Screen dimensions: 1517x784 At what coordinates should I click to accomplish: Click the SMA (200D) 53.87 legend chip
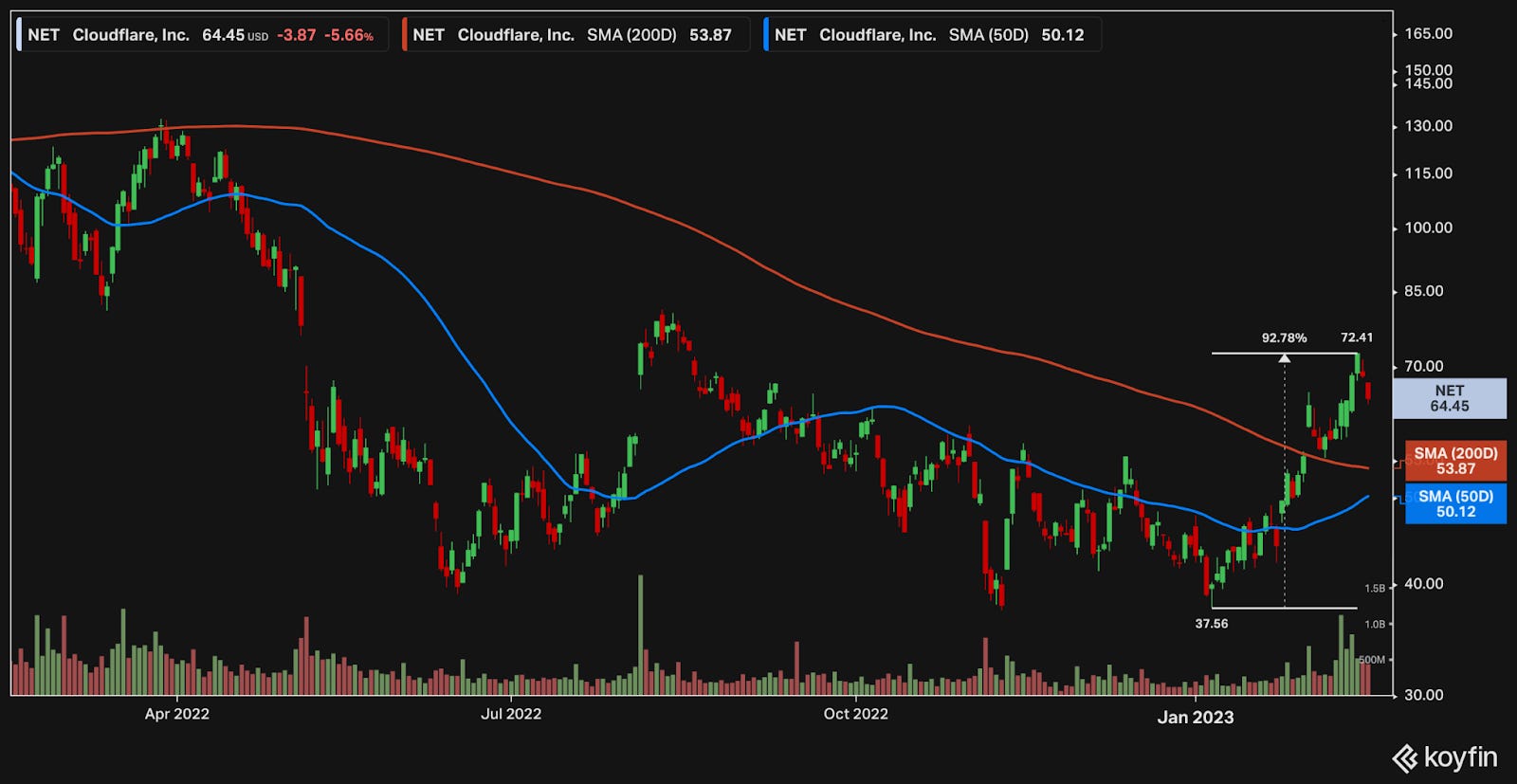(x=576, y=35)
